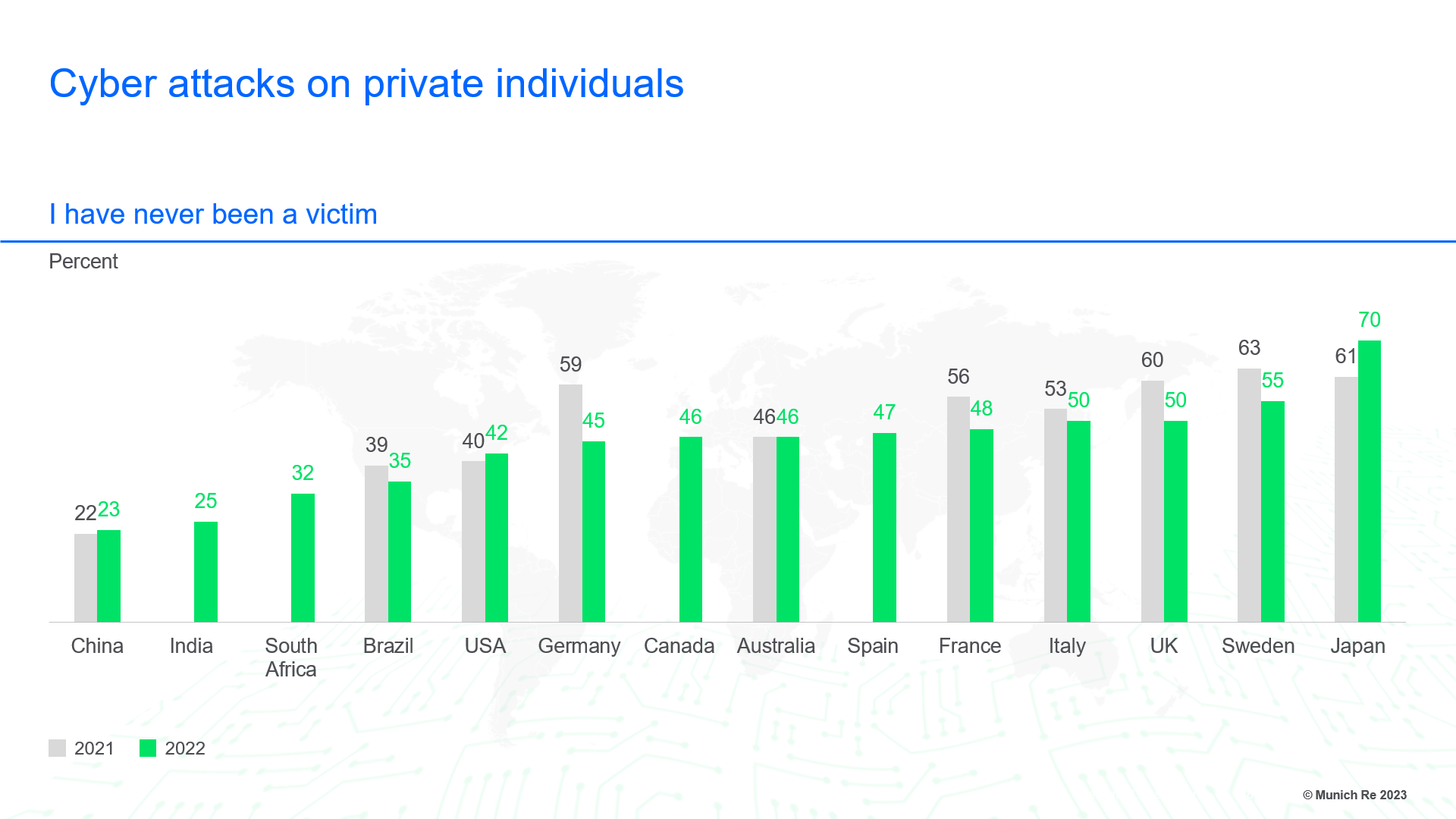This screenshot has height=819, width=1456.
Task: Click the UK axis label
Action: coord(1163,646)
